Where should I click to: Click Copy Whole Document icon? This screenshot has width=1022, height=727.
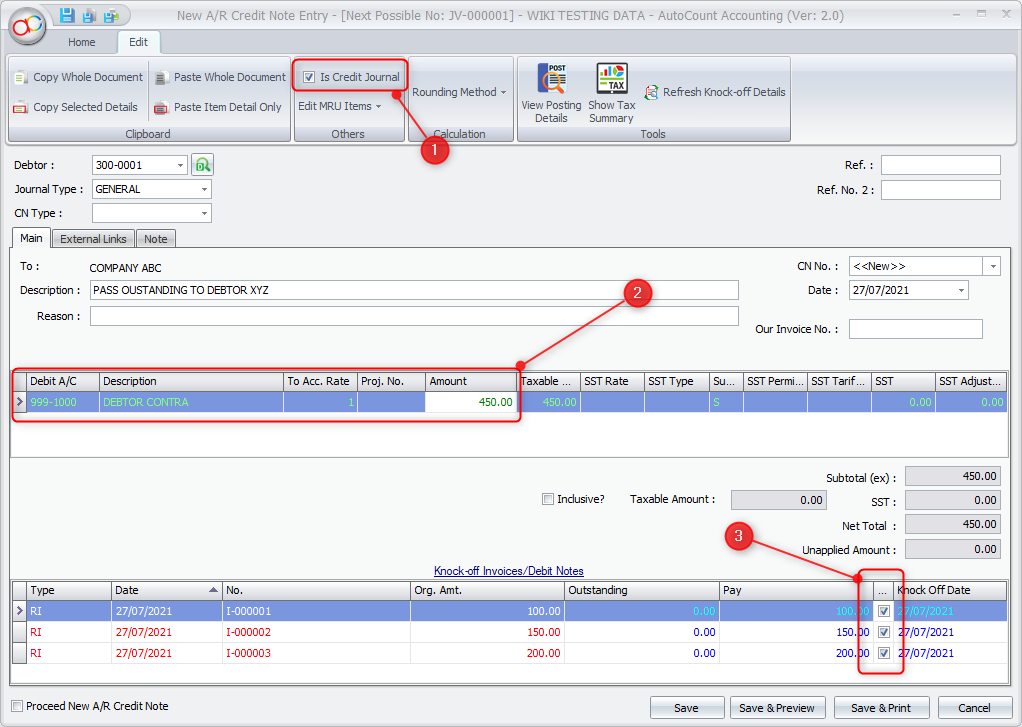pos(21,77)
